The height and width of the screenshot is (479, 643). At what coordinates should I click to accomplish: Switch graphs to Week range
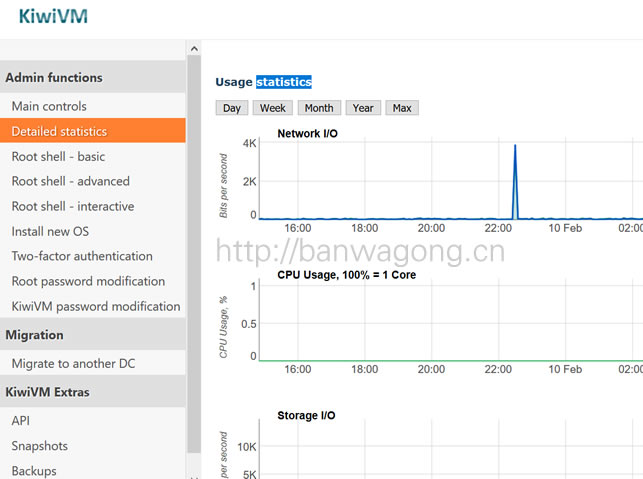click(273, 108)
